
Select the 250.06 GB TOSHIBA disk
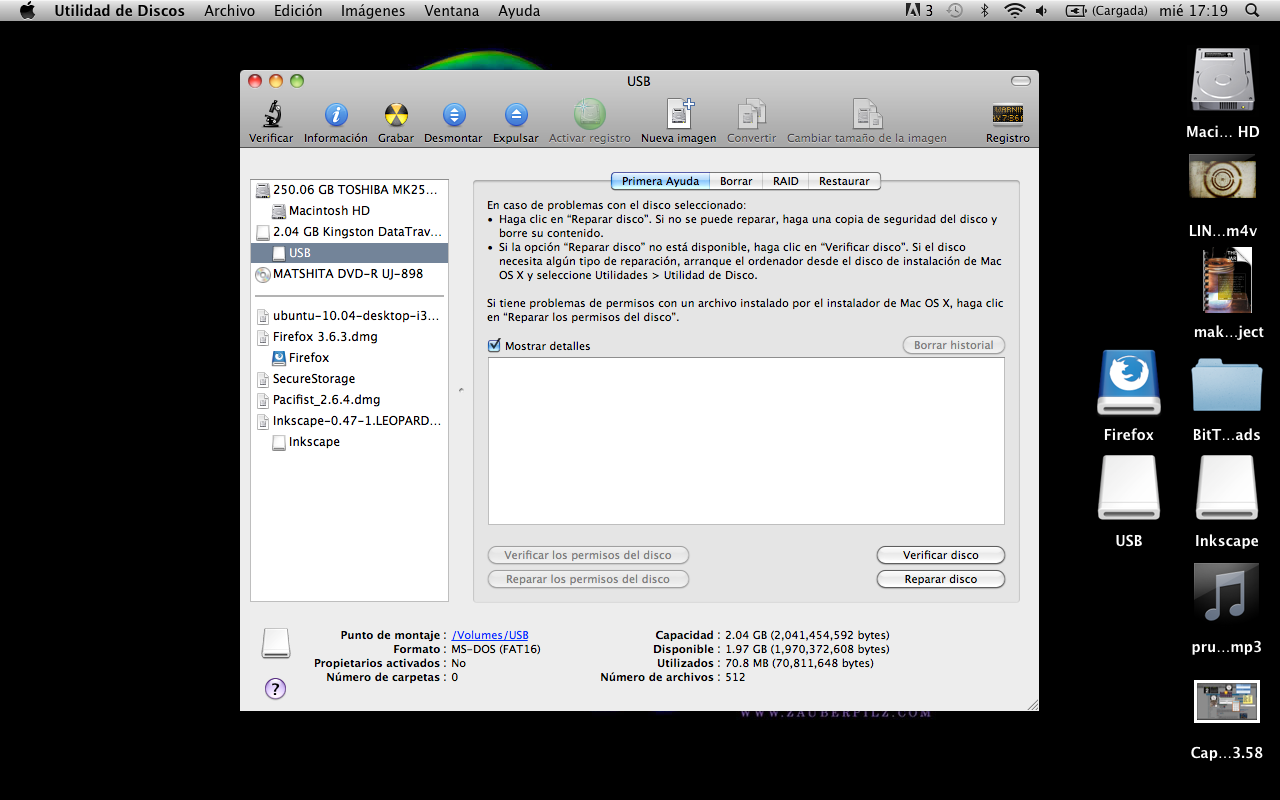point(349,190)
